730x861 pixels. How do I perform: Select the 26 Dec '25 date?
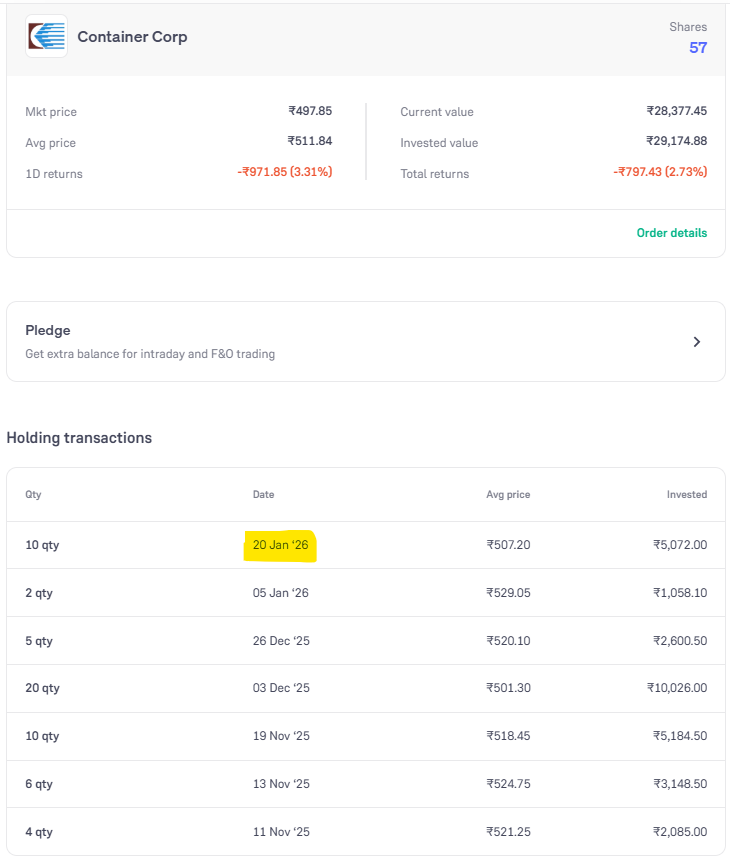(281, 641)
